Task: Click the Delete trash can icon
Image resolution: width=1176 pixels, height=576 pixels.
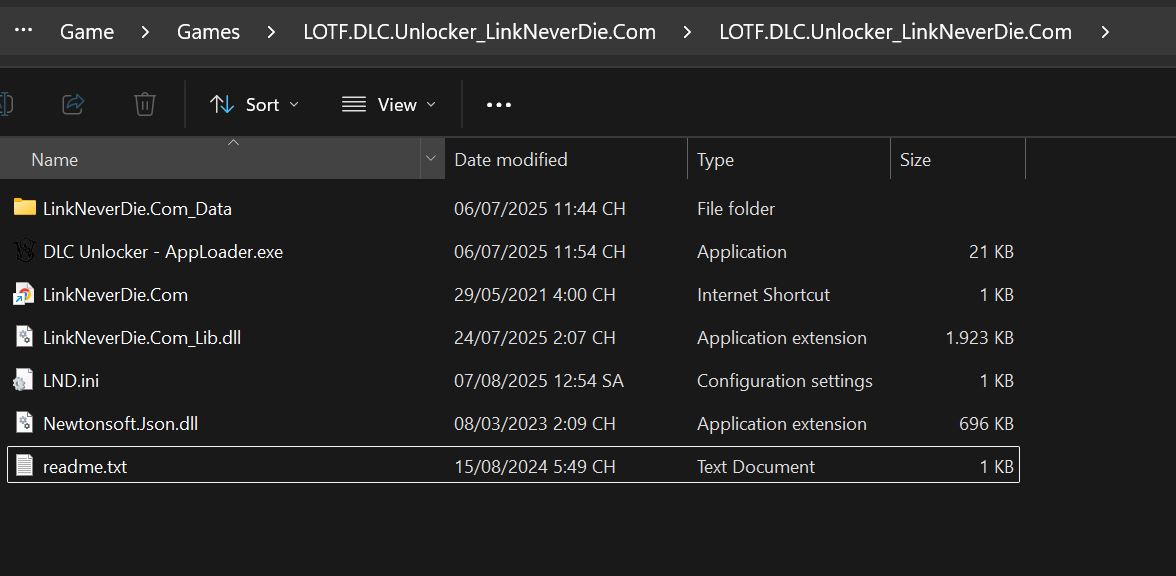Action: [145, 104]
